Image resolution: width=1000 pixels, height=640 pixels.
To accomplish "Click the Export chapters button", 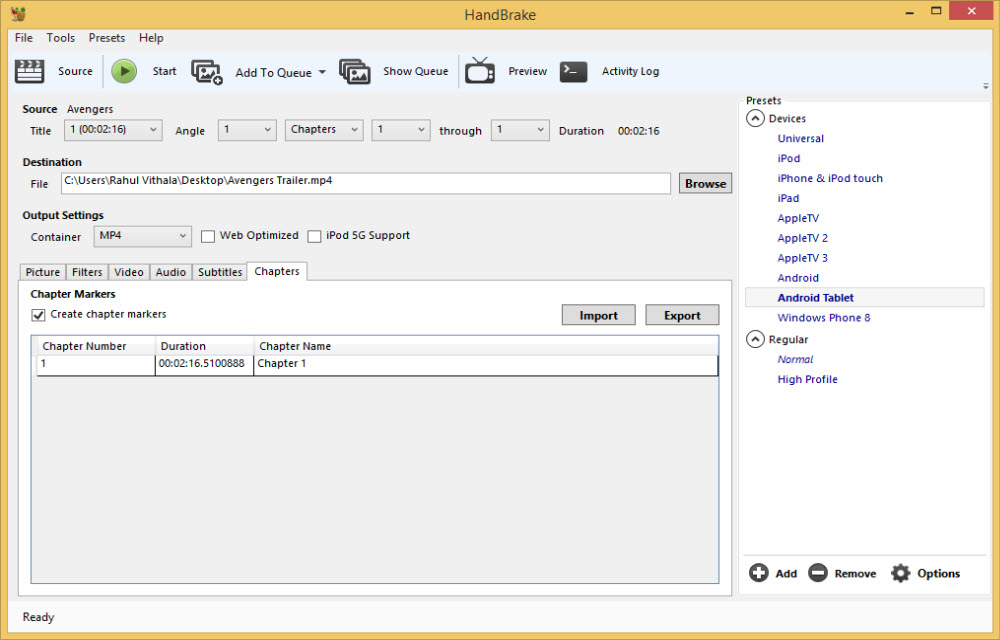I will click(682, 314).
